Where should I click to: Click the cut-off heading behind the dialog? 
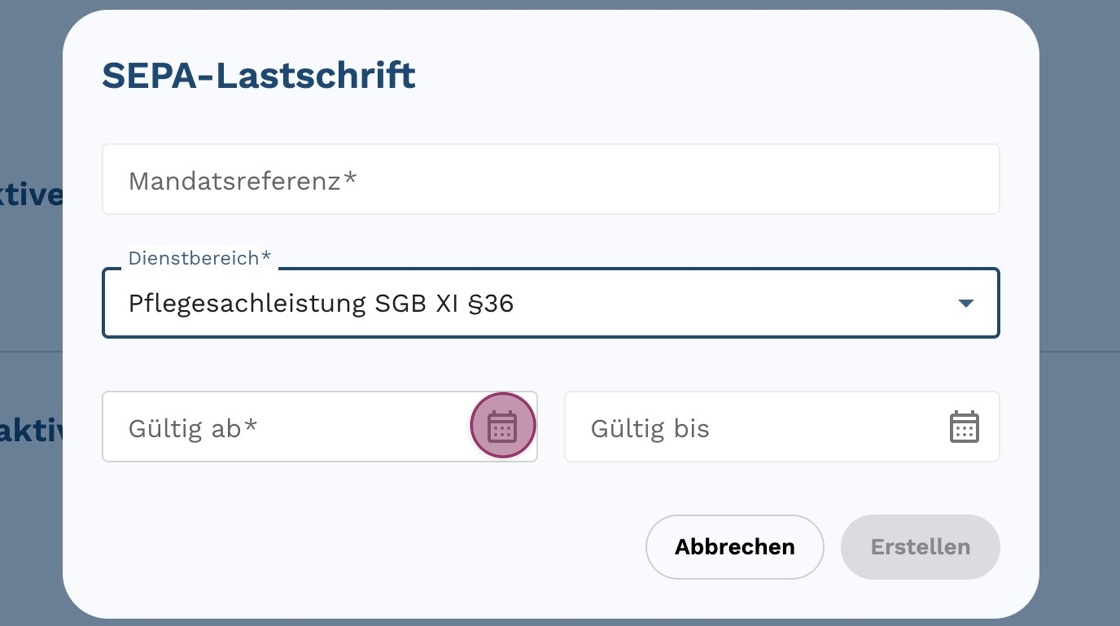click(x=32, y=195)
